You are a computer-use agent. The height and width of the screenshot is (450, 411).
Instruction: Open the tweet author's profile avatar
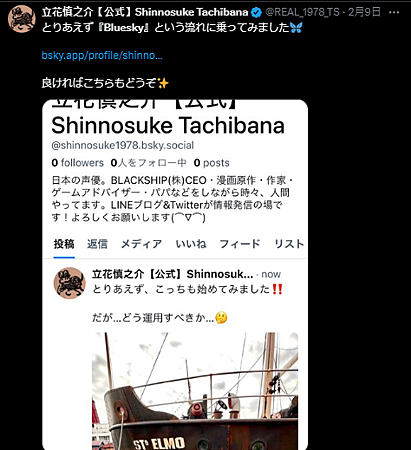click(x=22, y=19)
